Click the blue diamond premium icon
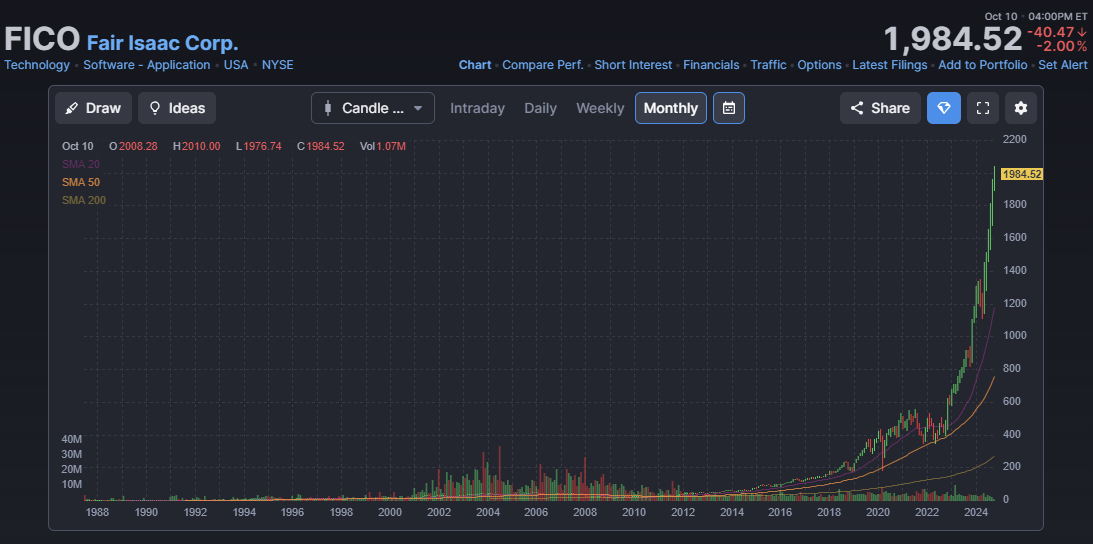1093x544 pixels. (944, 108)
